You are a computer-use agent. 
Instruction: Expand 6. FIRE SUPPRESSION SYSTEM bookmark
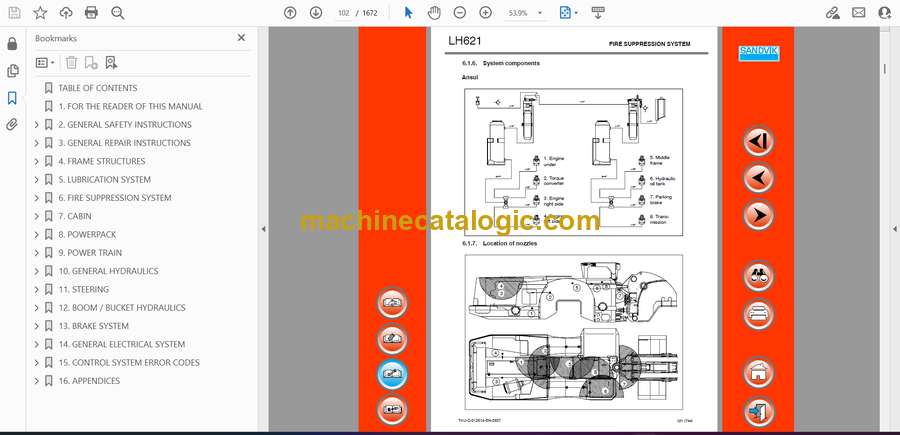click(x=37, y=198)
